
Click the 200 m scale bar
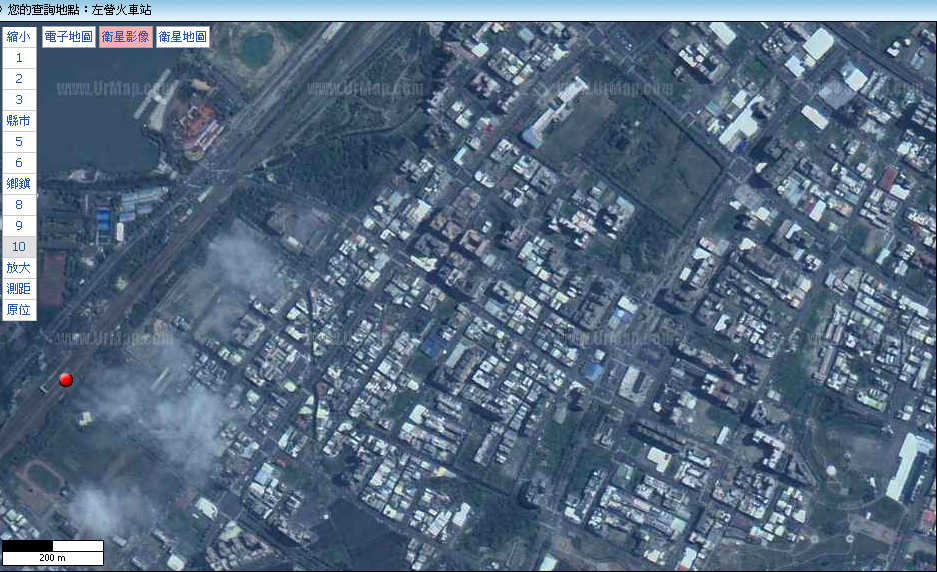(53, 553)
